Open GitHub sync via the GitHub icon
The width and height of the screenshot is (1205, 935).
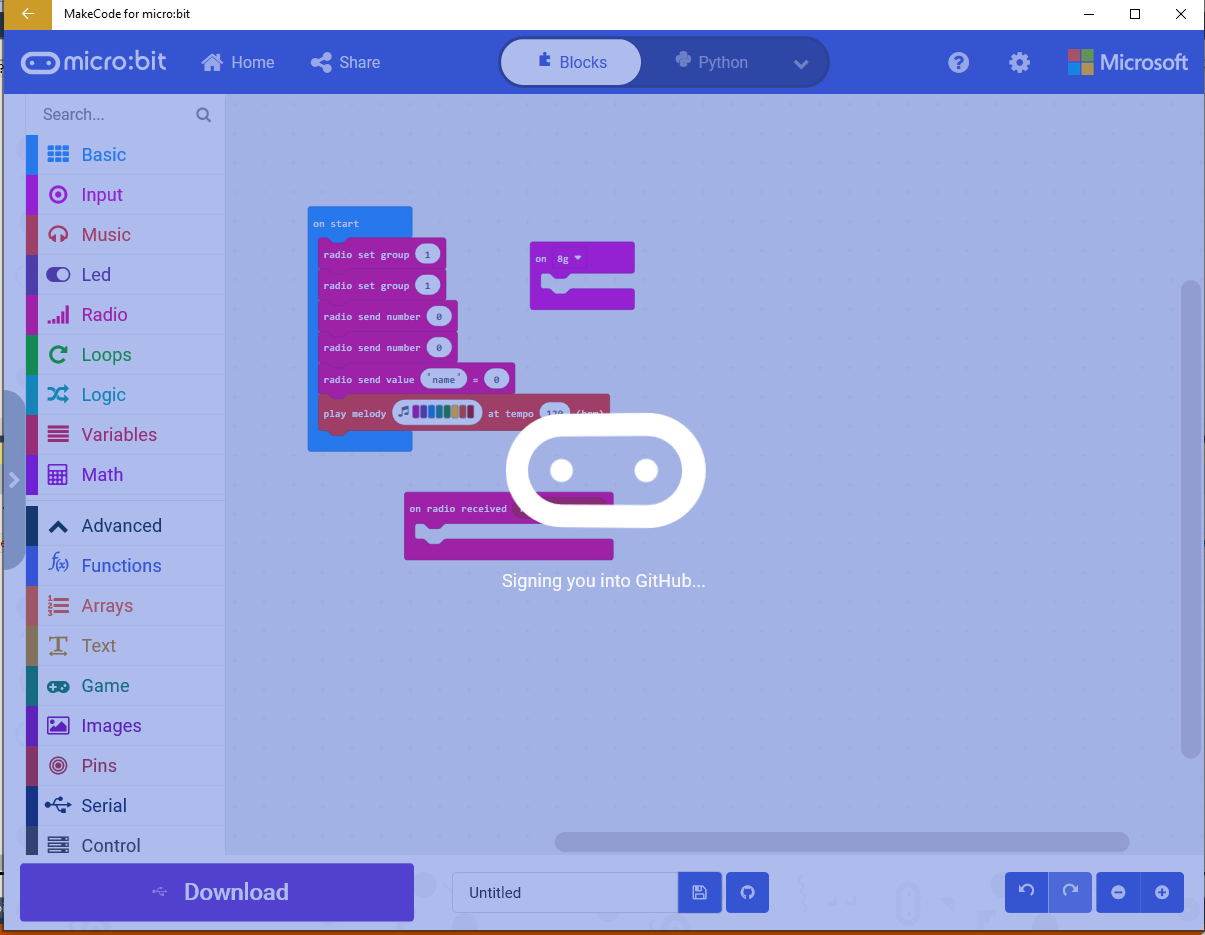coord(747,892)
